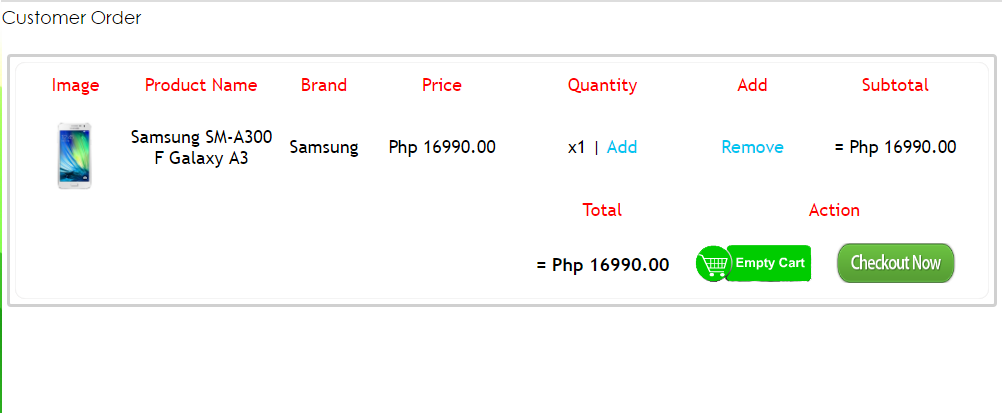Viewport: 1002px width, 413px height.
Task: Click the Empty Cart button
Action: 753,263
